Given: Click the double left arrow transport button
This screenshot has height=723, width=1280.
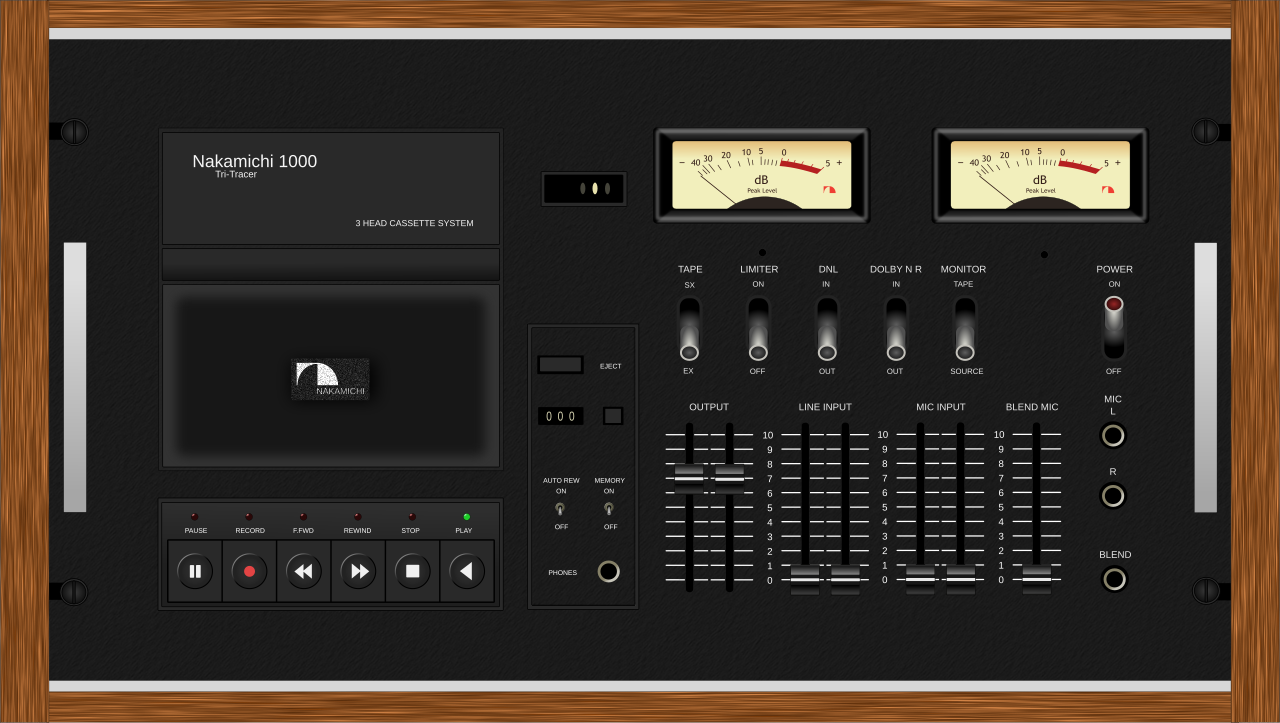Looking at the screenshot, I should pyautogui.click(x=304, y=571).
